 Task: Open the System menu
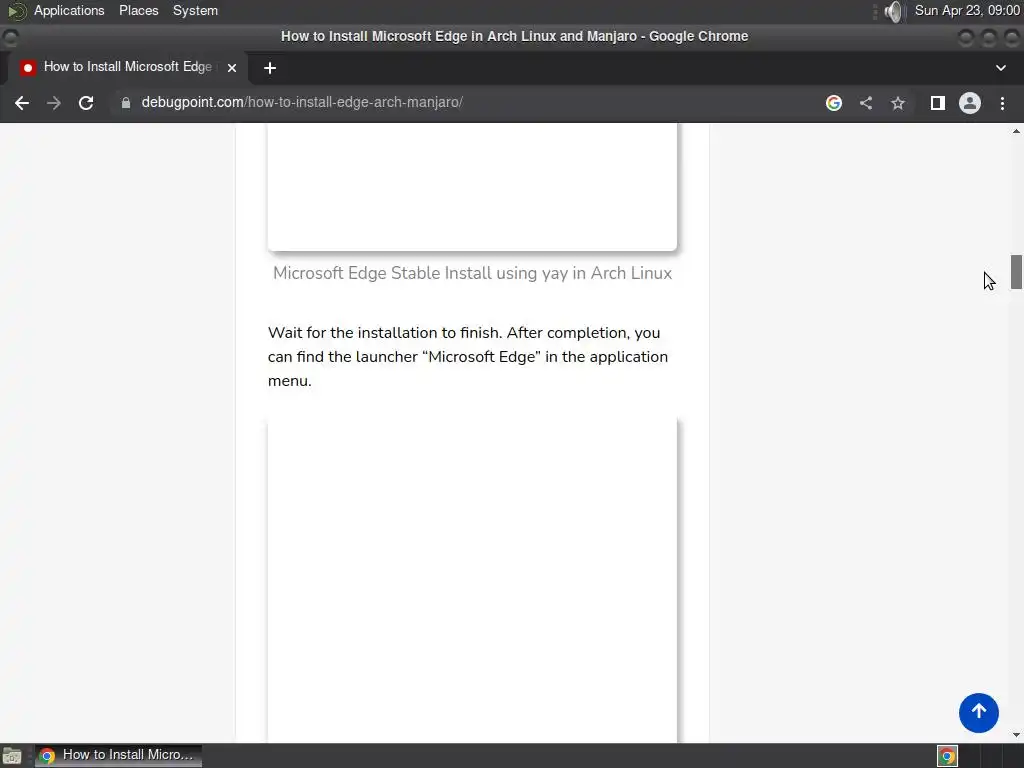click(x=195, y=10)
